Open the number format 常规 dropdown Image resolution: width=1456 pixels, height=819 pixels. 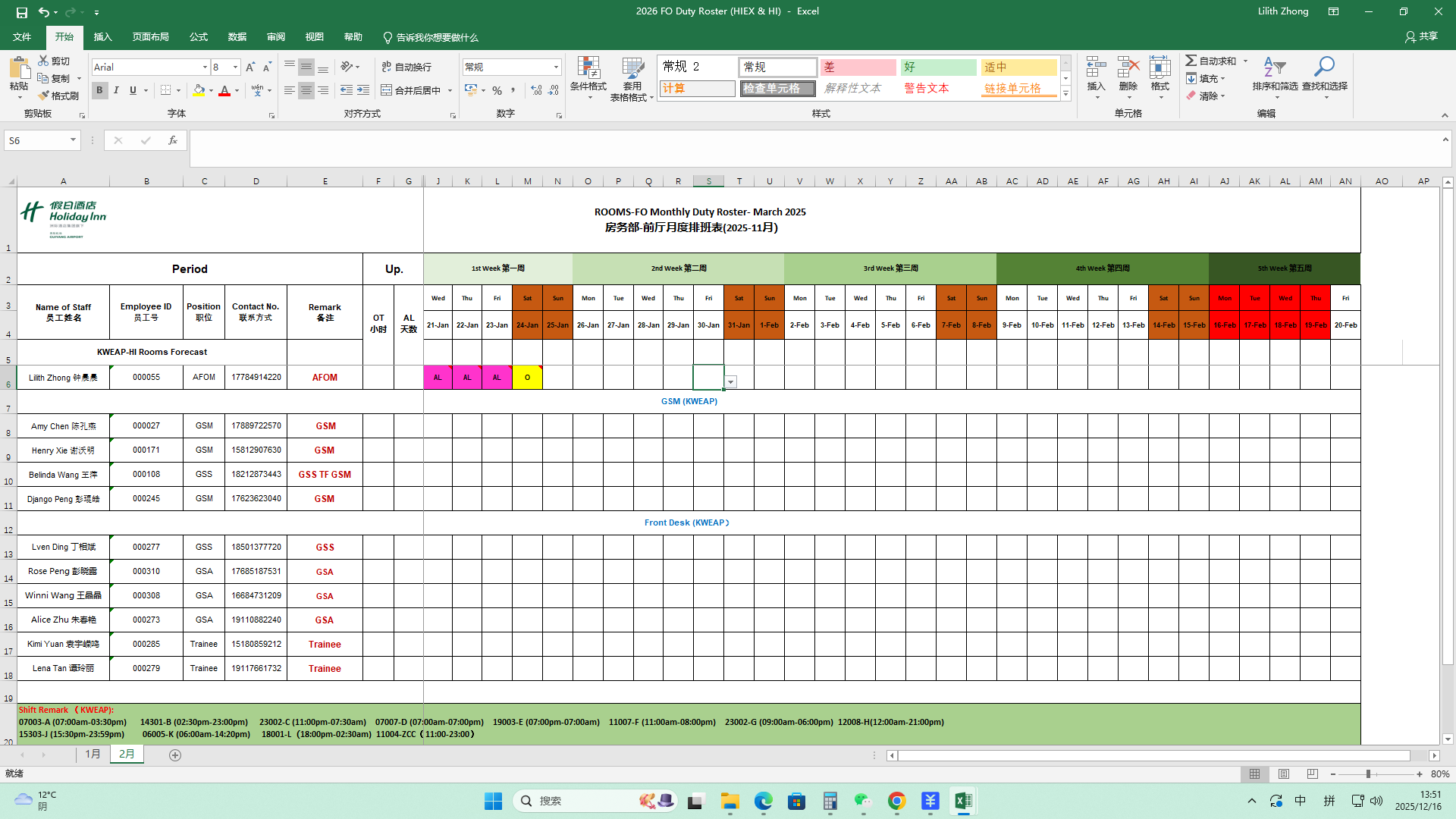pyautogui.click(x=556, y=67)
